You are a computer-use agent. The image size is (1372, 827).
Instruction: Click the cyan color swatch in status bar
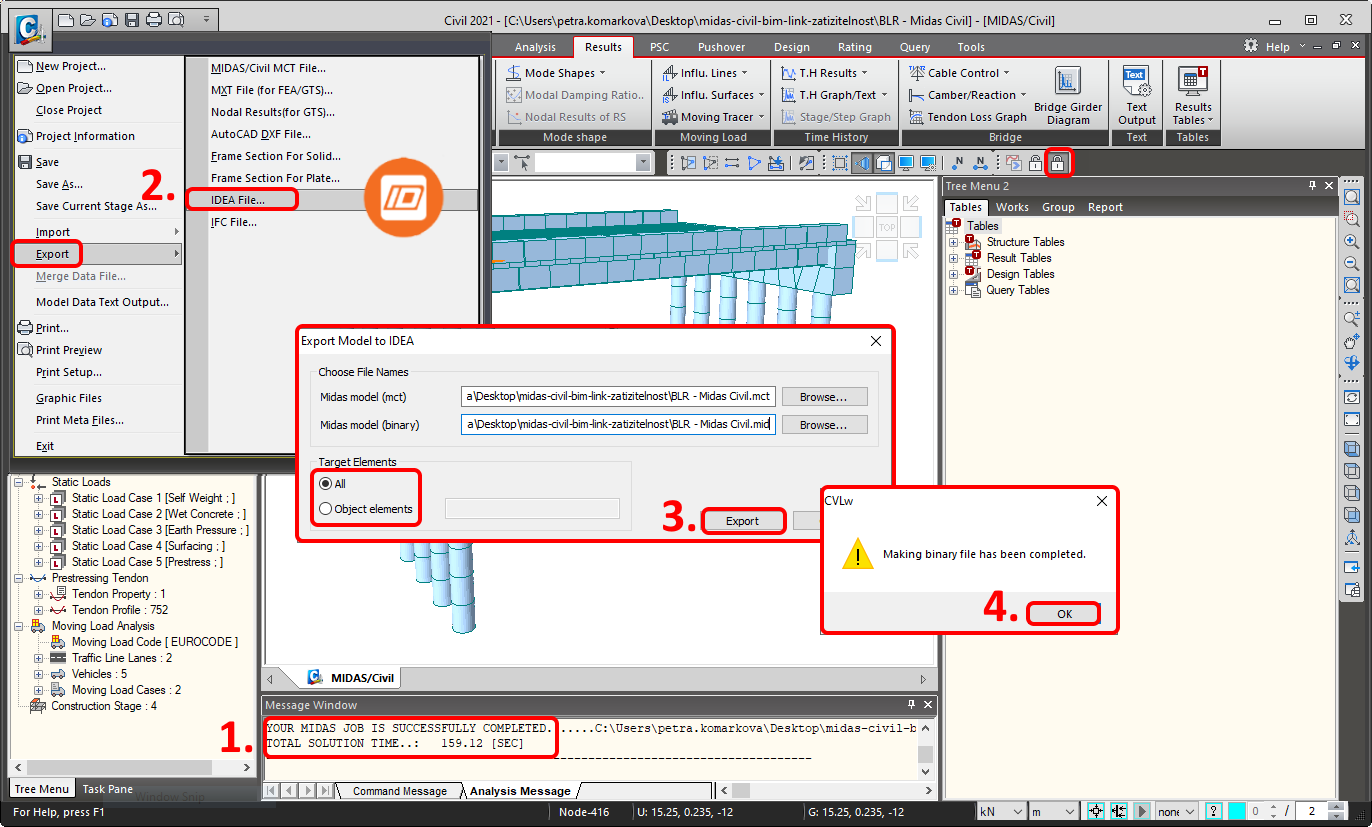(1237, 811)
